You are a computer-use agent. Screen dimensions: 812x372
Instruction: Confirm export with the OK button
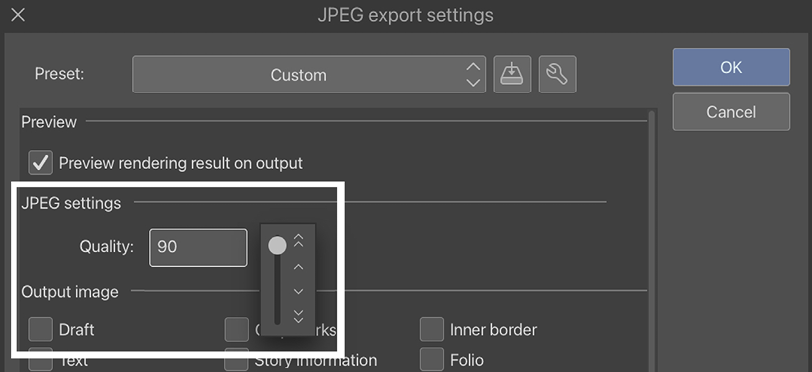click(x=731, y=67)
